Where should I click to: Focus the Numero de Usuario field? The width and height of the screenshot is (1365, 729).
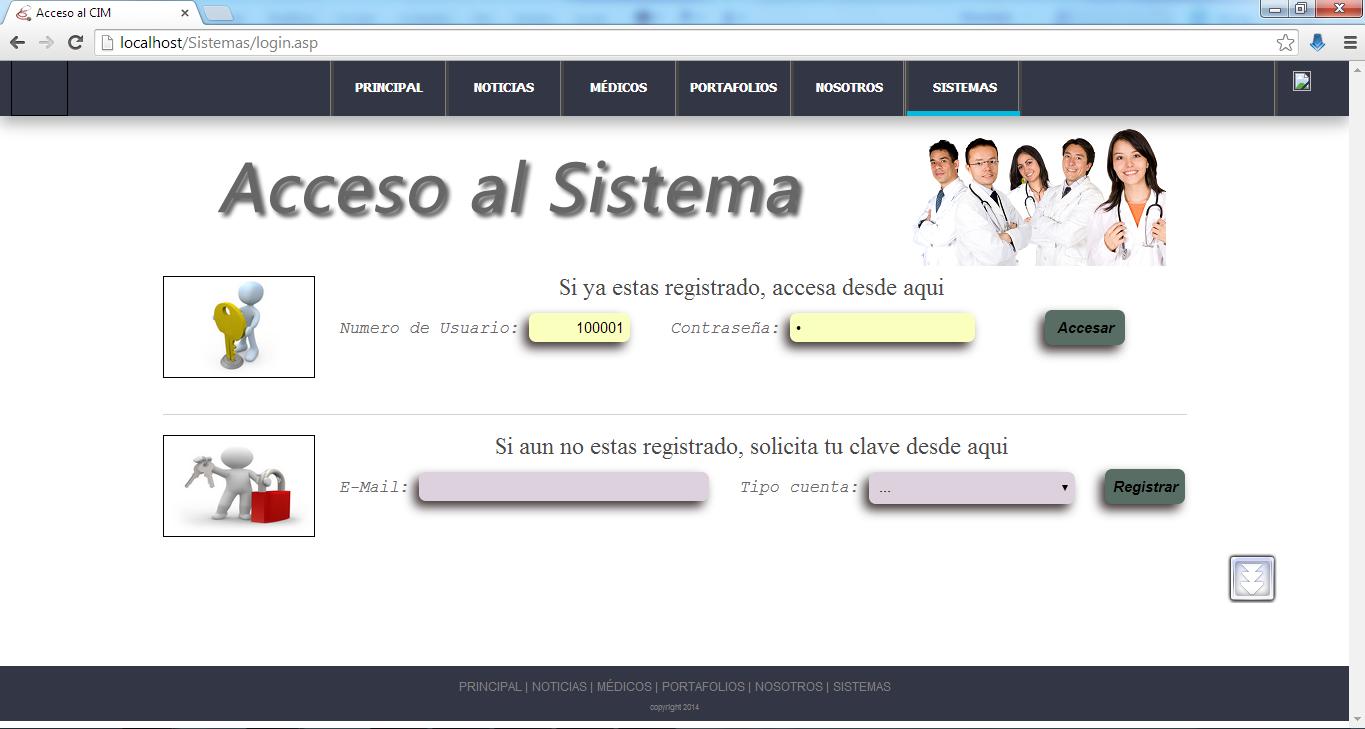tap(579, 328)
